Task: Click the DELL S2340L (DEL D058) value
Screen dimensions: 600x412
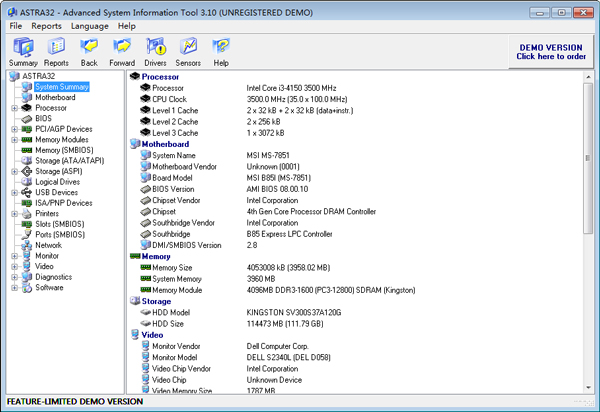Action: (x=289, y=357)
